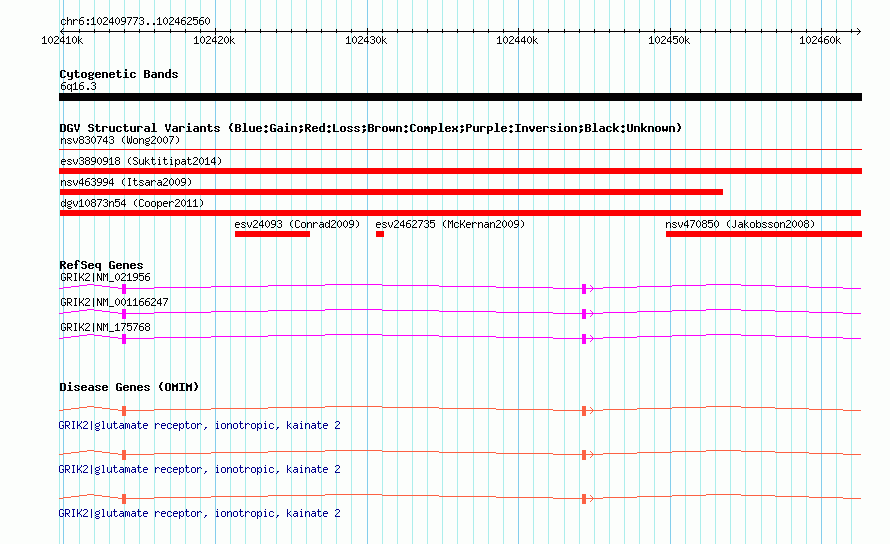Click the right exon on GRIK2|NM_001166247 track
The height and width of the screenshot is (544, 890).
[x=583, y=314]
